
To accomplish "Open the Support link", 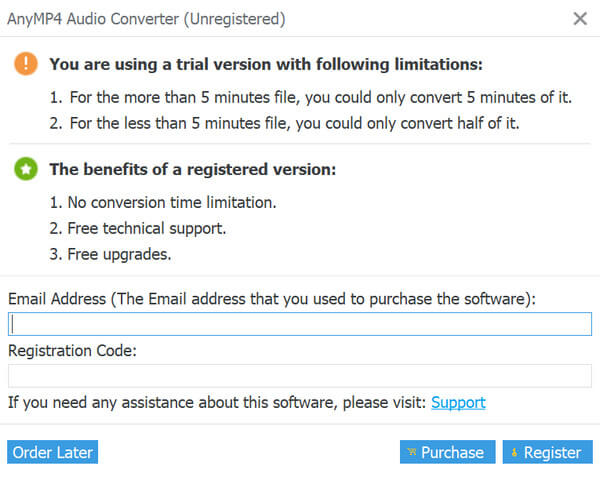I will 458,402.
